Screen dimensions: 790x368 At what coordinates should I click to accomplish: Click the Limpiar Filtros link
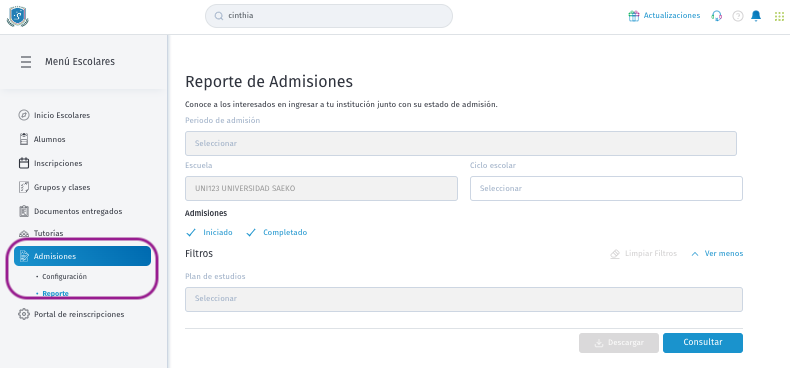651,254
